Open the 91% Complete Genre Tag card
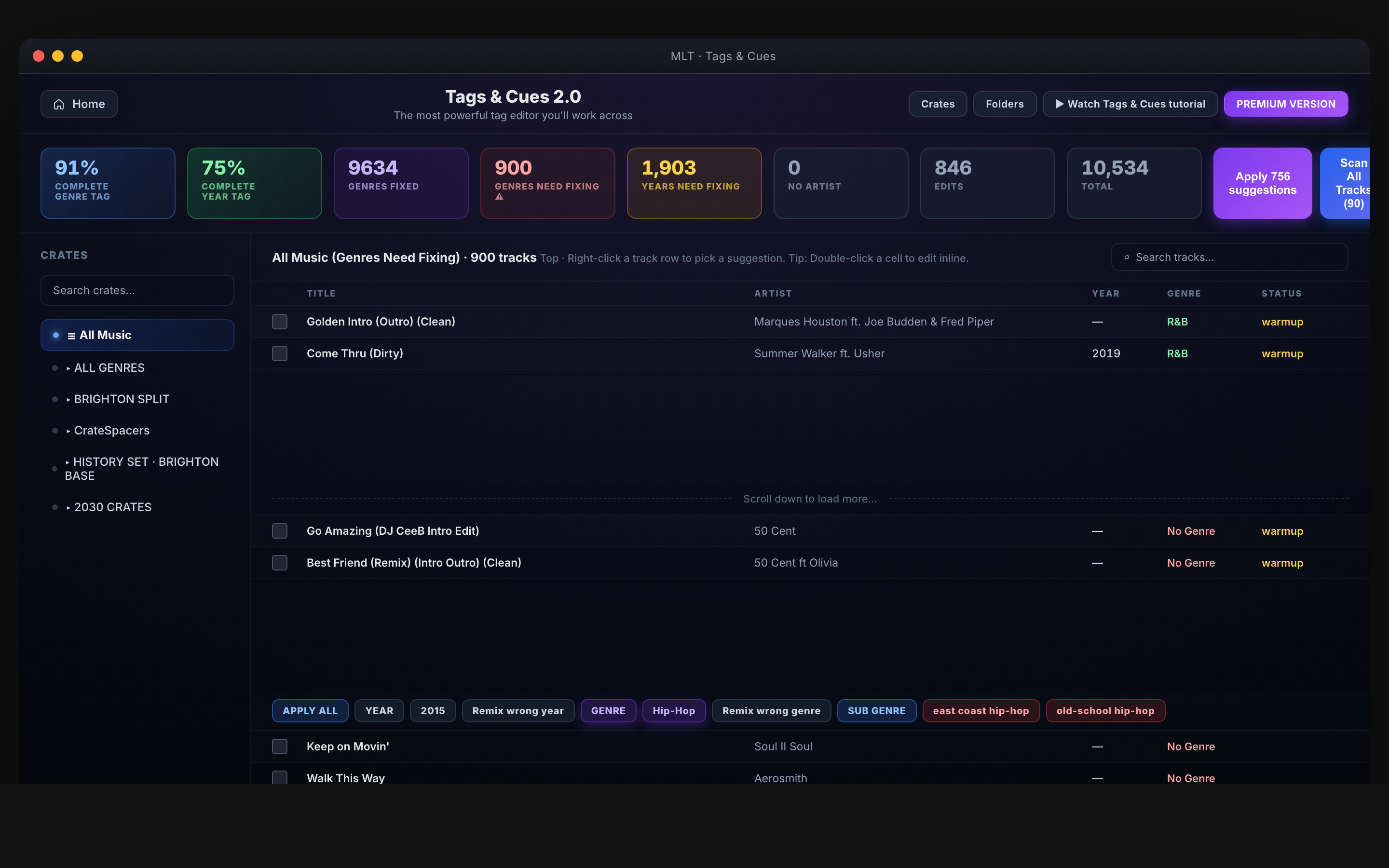1389x868 pixels. (x=108, y=183)
